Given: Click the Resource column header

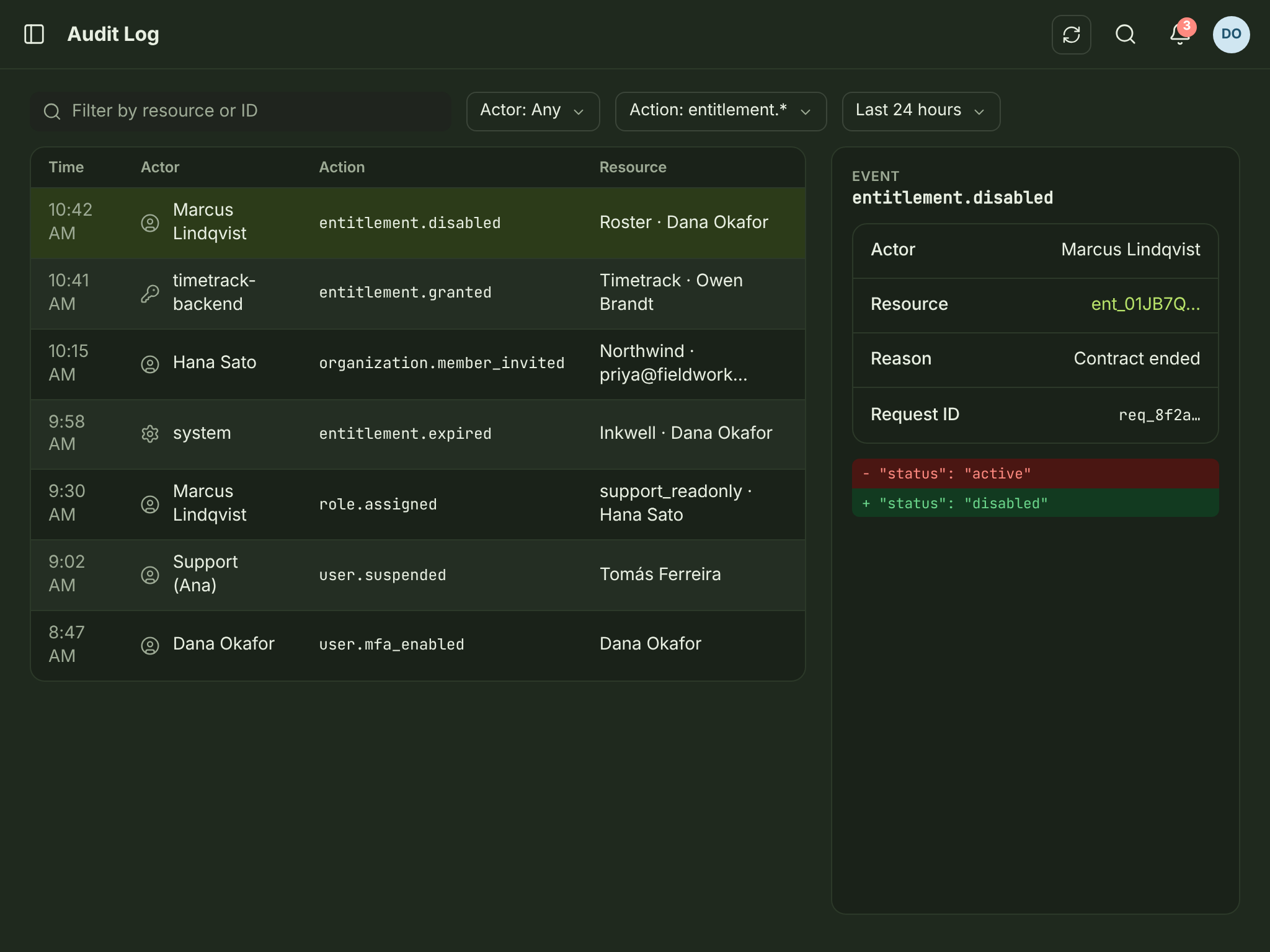Looking at the screenshot, I should [633, 167].
